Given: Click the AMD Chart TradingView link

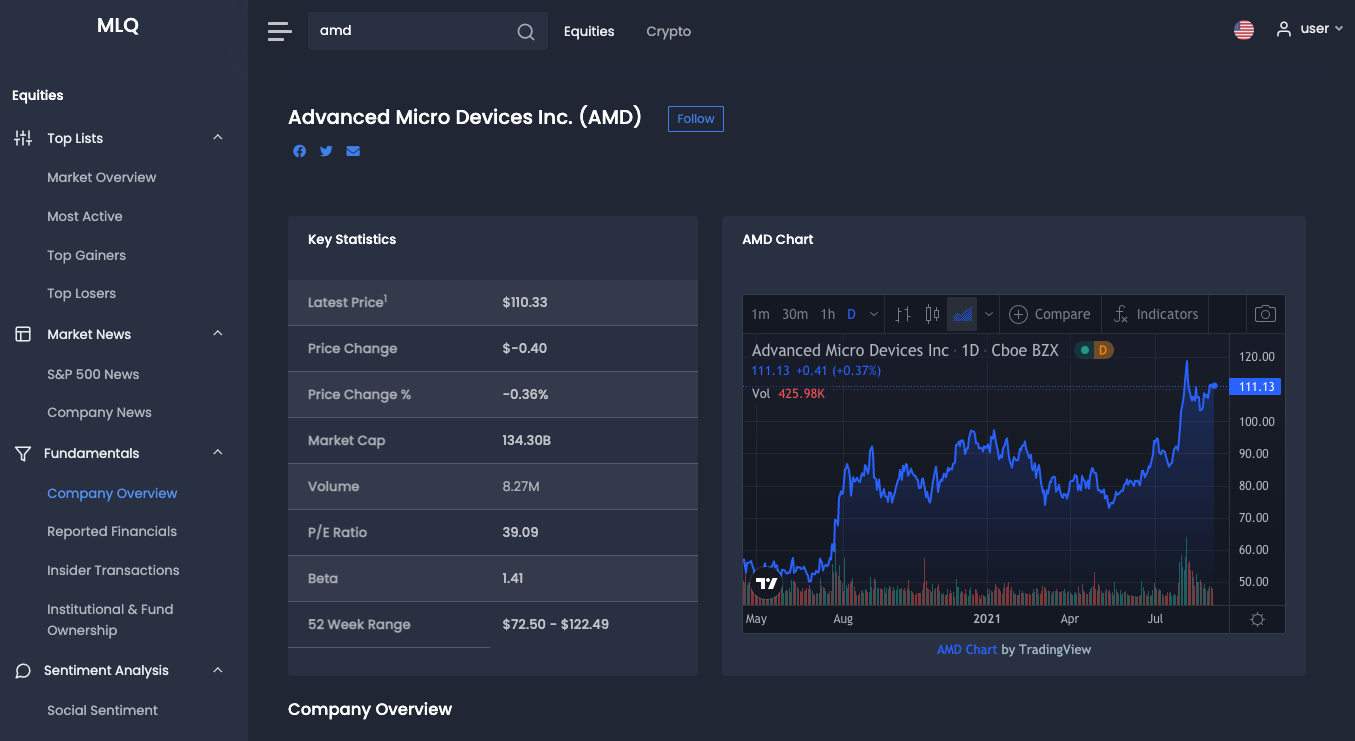Looking at the screenshot, I should (x=967, y=649).
